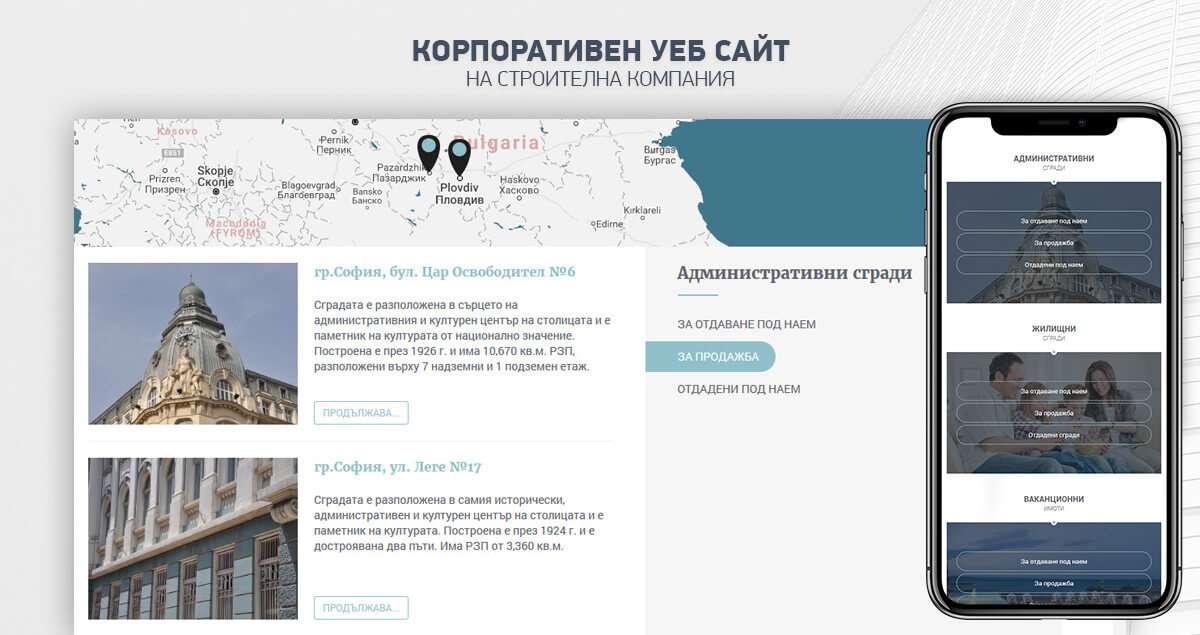Enable the ОТДАДЕНИ ПОД НАЕМ filter option
1200x635 pixels.
tap(738, 389)
